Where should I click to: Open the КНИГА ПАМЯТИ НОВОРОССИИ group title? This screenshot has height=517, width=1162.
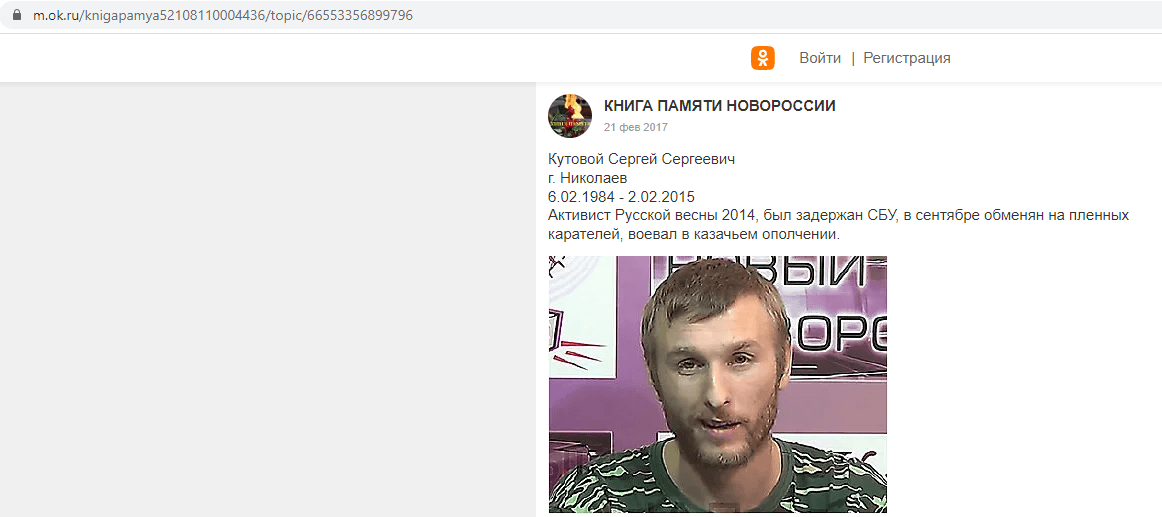coord(720,106)
